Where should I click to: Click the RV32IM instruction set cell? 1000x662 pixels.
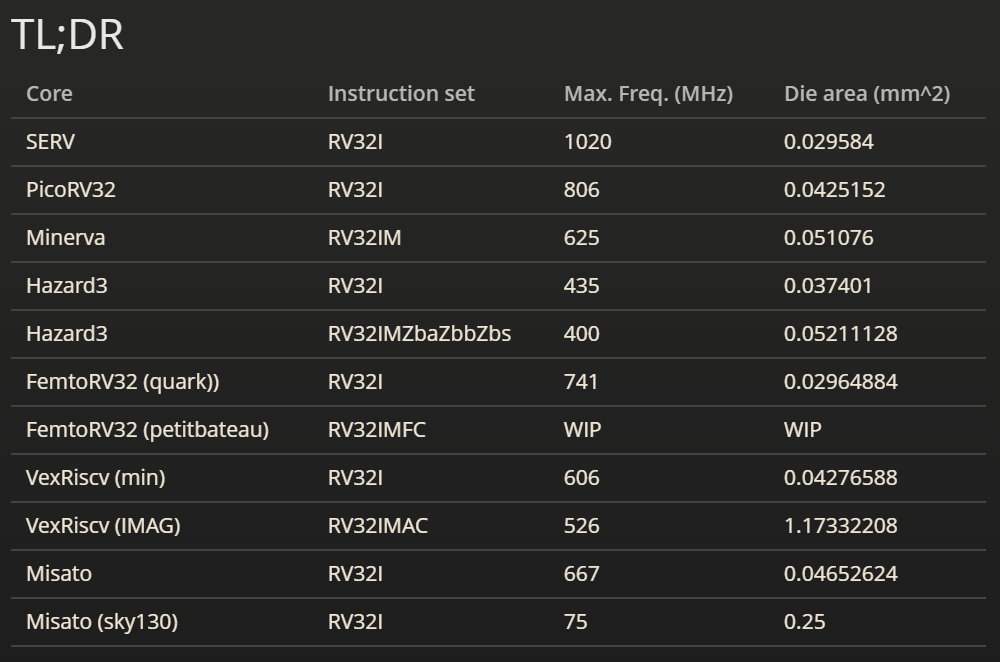point(365,237)
